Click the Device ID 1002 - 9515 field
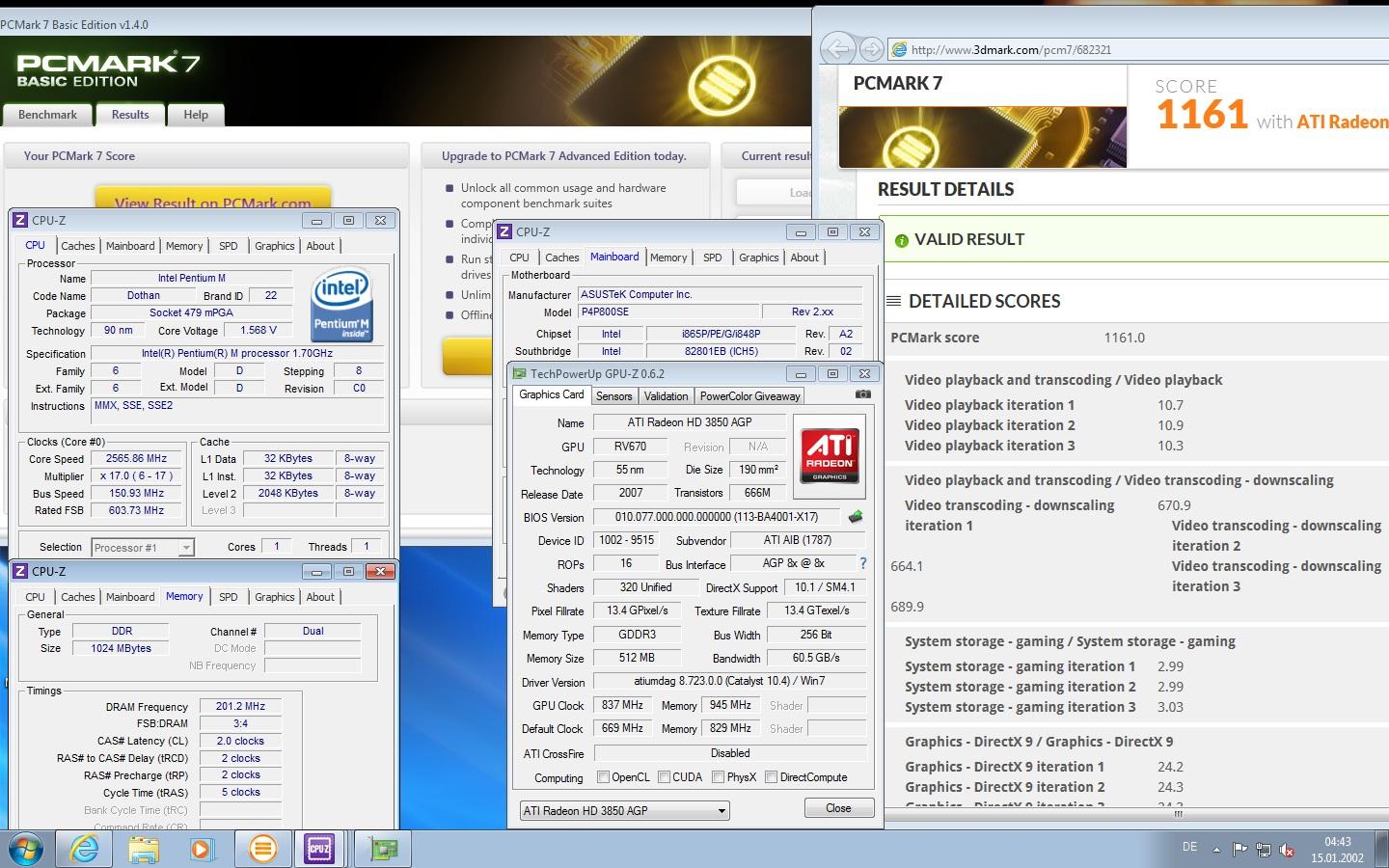 tap(626, 540)
